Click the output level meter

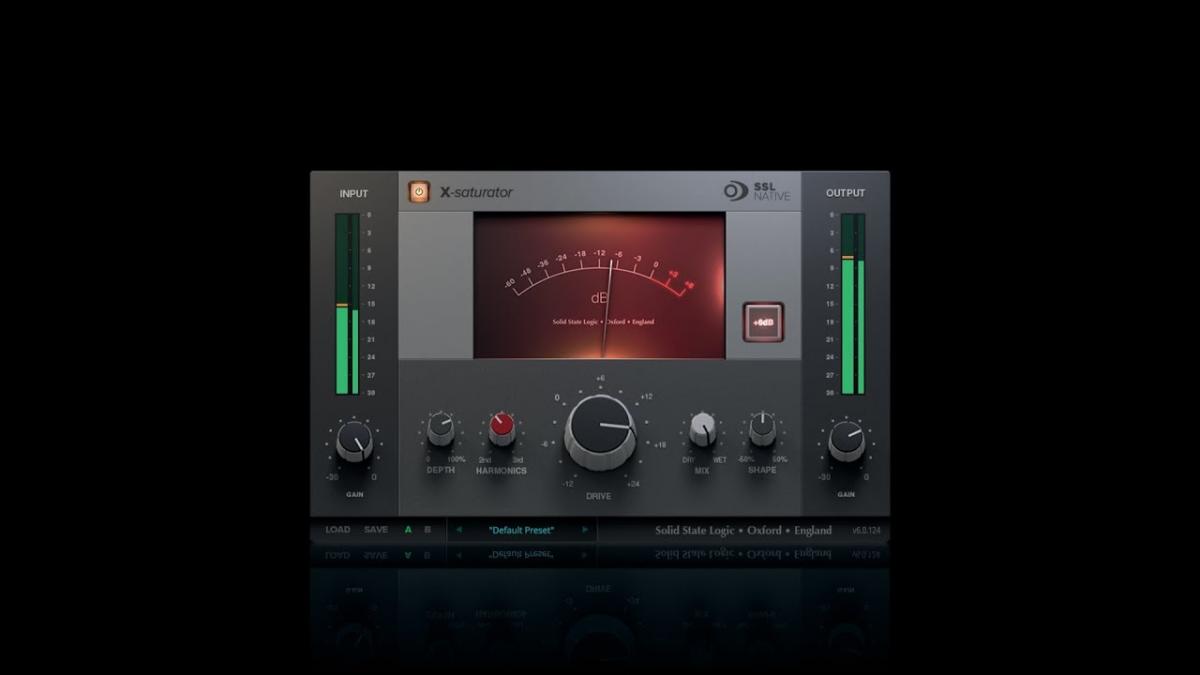click(x=853, y=305)
